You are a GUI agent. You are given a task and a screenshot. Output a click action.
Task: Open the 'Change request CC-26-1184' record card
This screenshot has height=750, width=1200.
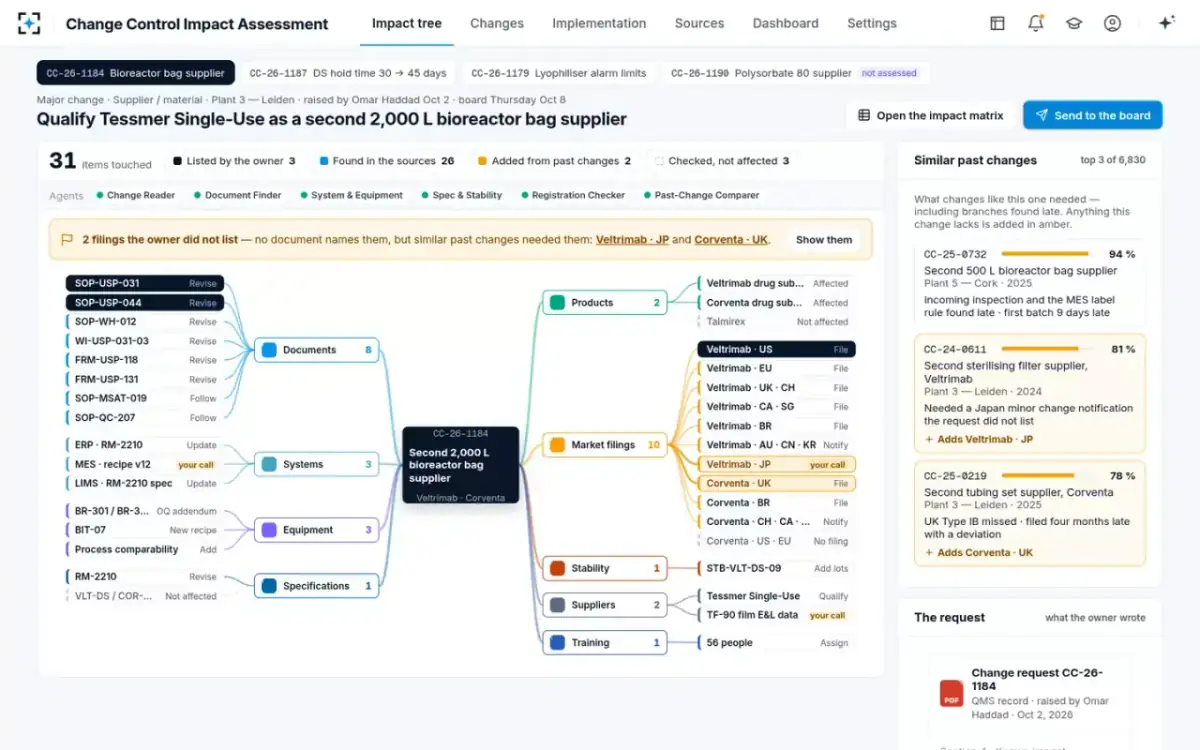[1030, 693]
